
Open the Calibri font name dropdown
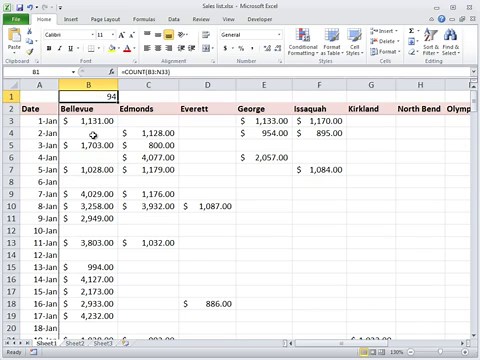pos(92,35)
